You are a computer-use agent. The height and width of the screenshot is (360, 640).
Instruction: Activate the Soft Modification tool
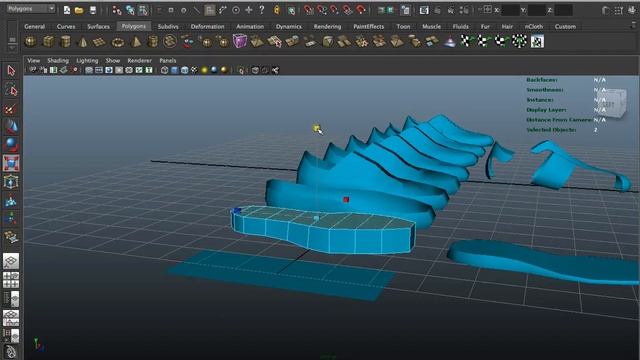(11, 200)
